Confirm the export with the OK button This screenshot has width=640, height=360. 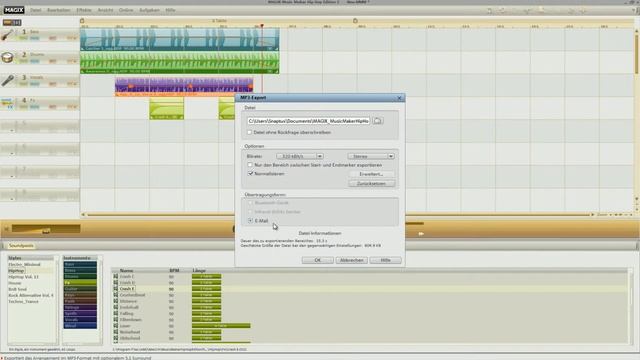click(318, 260)
